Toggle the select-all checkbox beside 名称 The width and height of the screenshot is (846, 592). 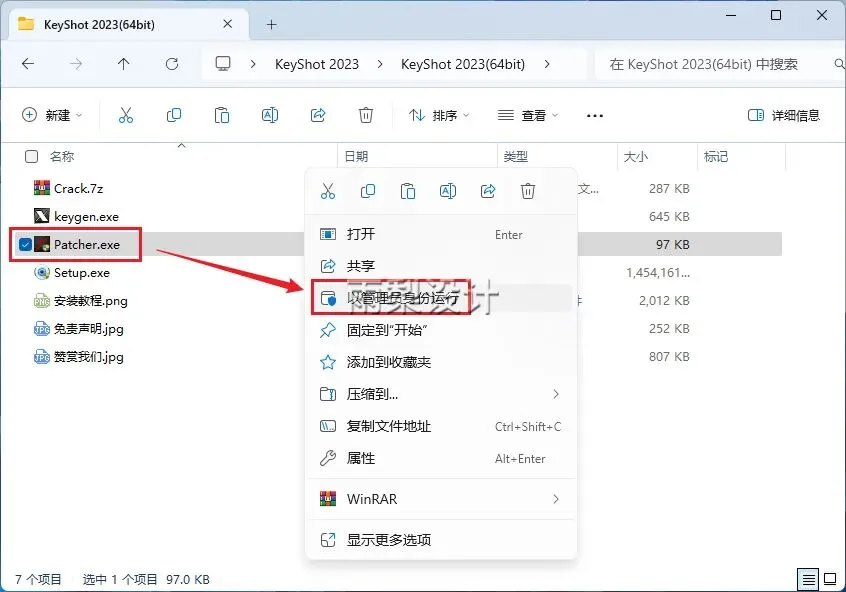coord(31,156)
